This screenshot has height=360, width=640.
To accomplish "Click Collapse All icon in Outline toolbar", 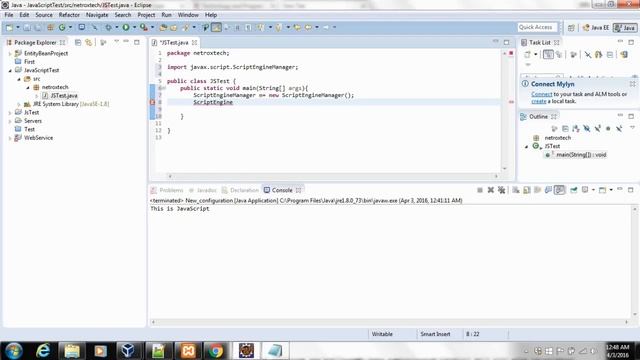I will [565, 129].
